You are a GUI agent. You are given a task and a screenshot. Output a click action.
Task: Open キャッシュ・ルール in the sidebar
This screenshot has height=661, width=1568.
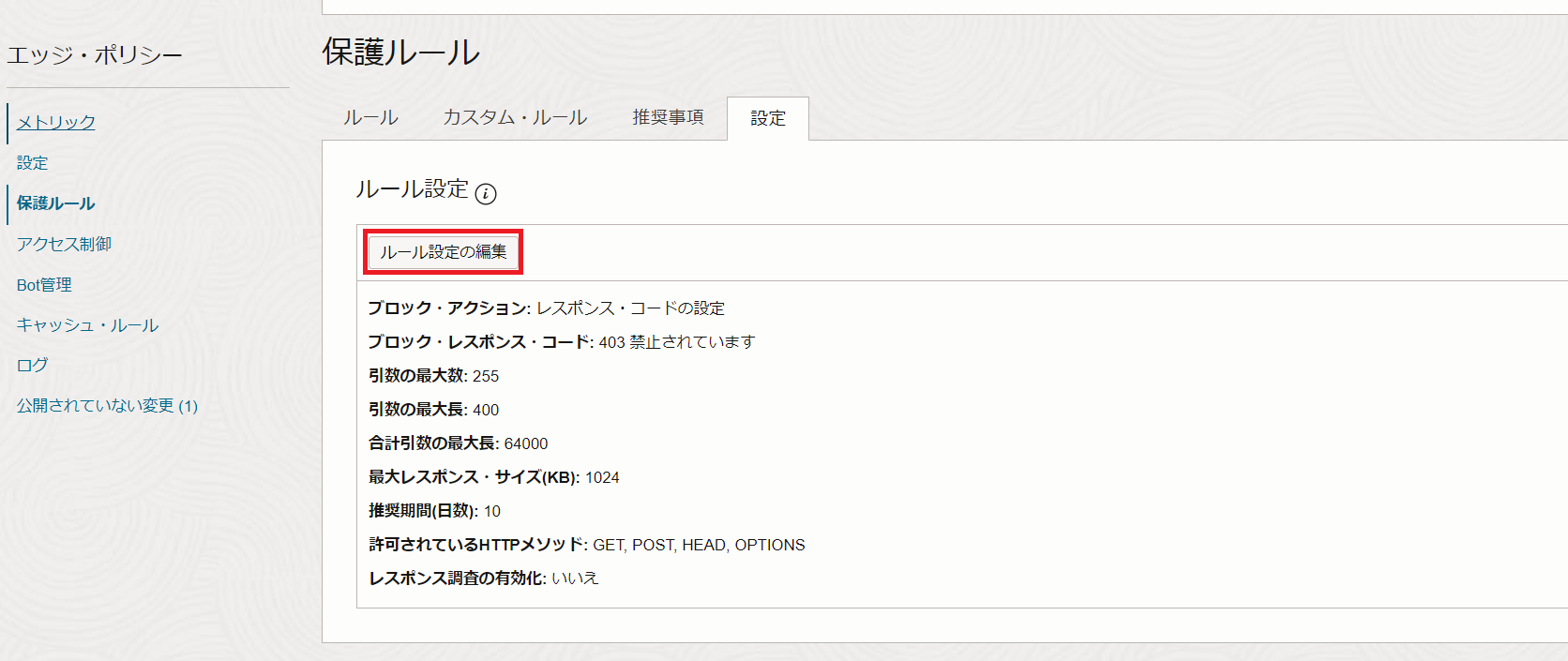pos(88,325)
